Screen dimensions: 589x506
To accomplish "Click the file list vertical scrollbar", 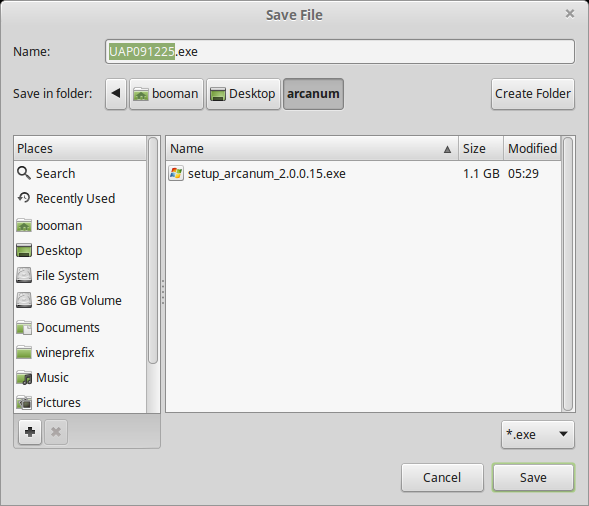I will tap(568, 274).
